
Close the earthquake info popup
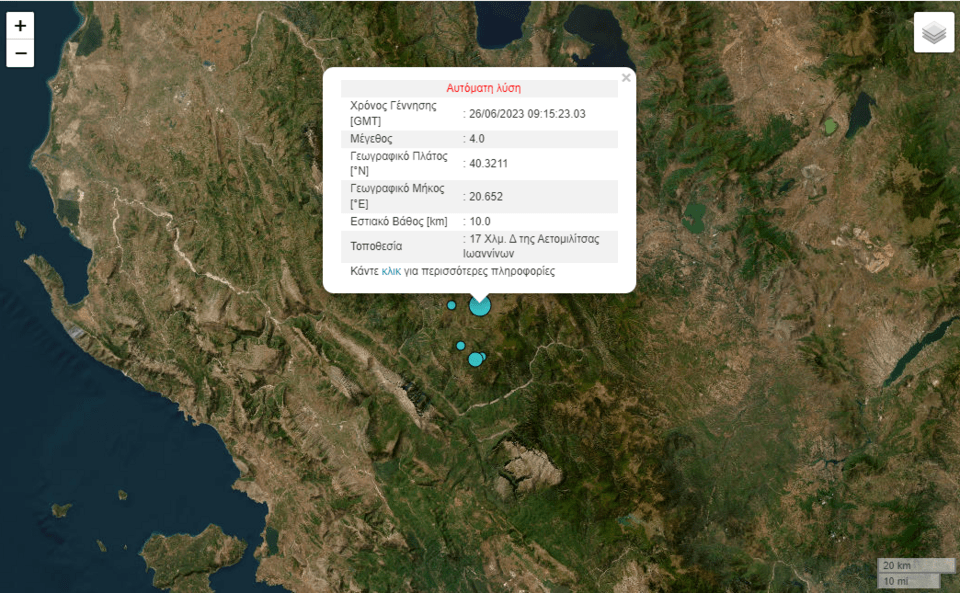pos(626,78)
